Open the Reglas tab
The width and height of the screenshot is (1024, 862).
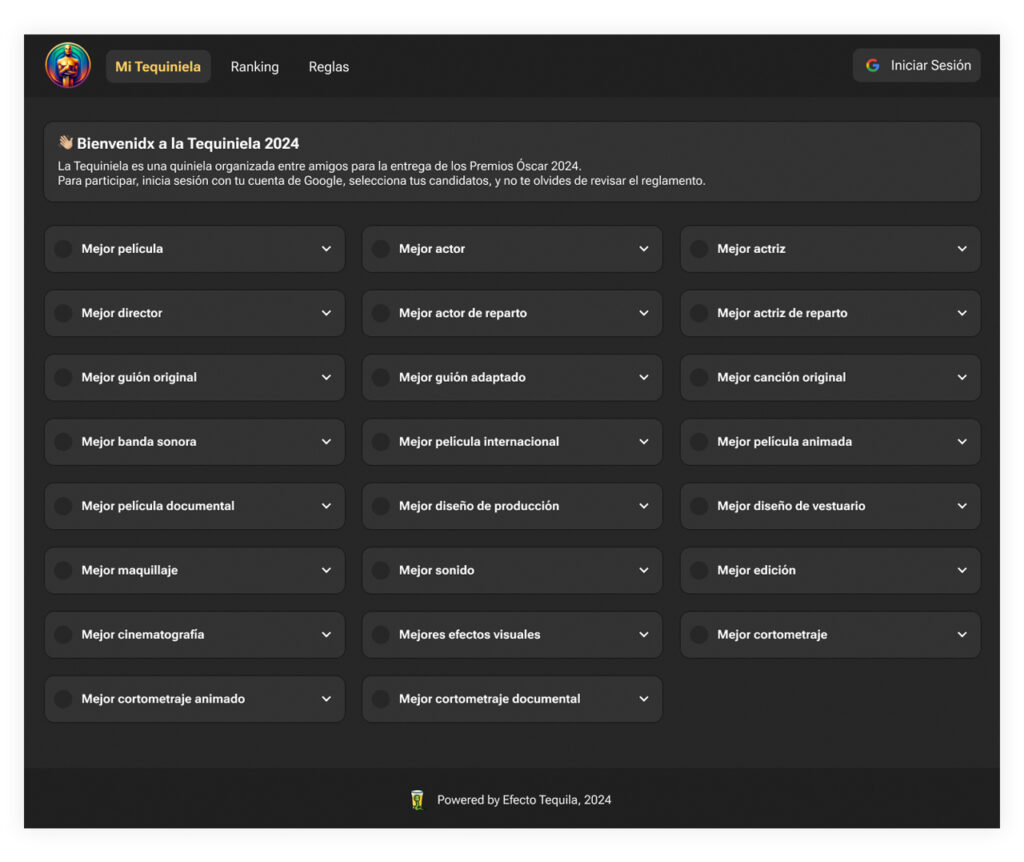point(329,67)
